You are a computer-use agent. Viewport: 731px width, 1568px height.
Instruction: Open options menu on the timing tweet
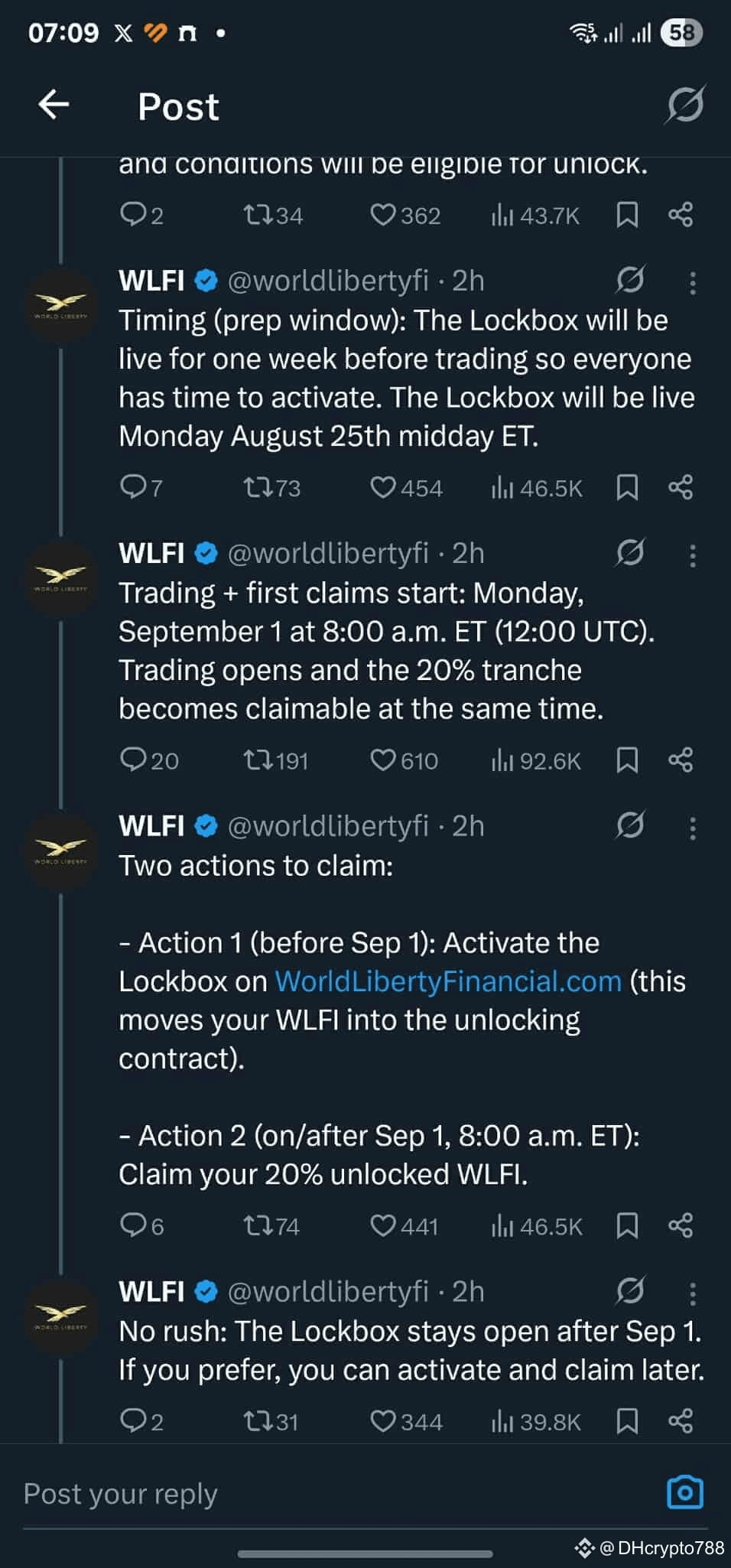[x=691, y=282]
